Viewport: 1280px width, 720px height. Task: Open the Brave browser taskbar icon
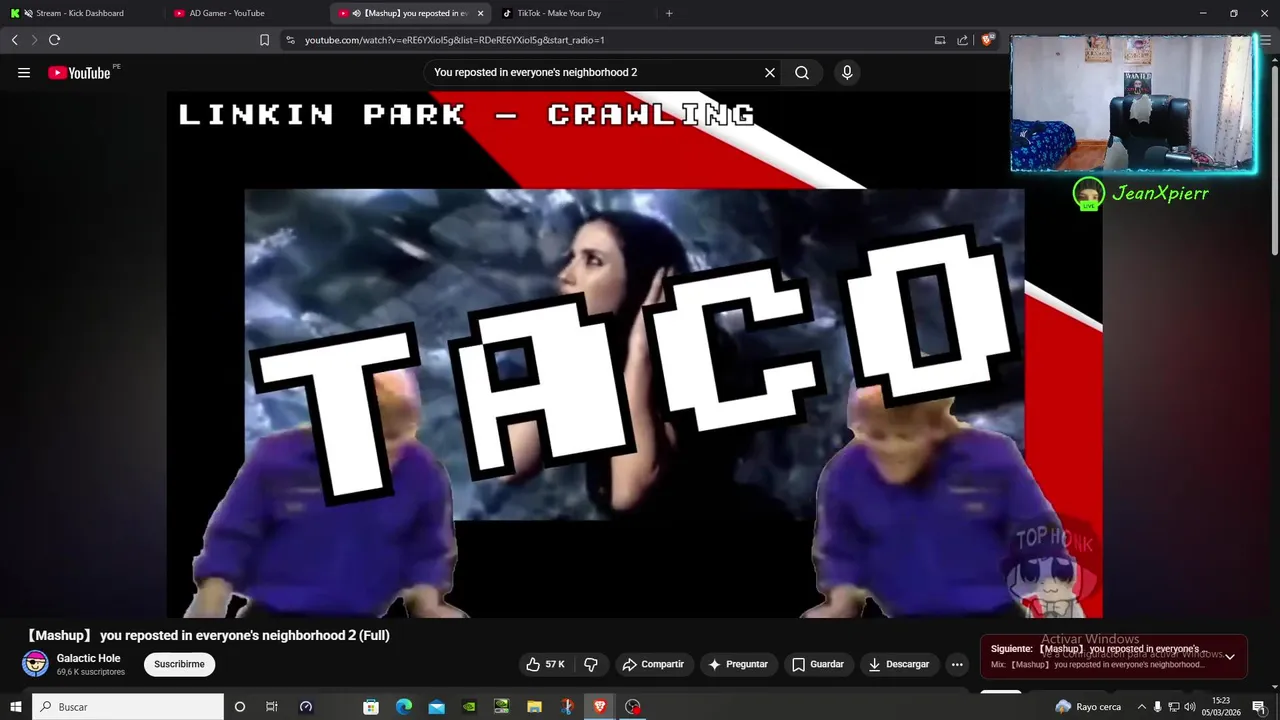tap(600, 707)
